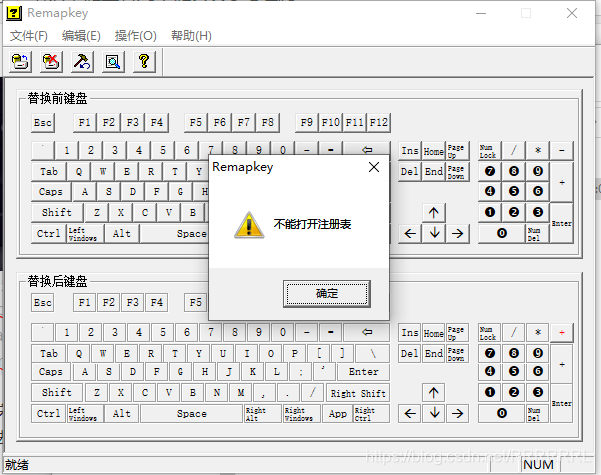This screenshot has height=475, width=601.
Task: Click Page Down key on 替换前键盘
Action: tap(456, 172)
